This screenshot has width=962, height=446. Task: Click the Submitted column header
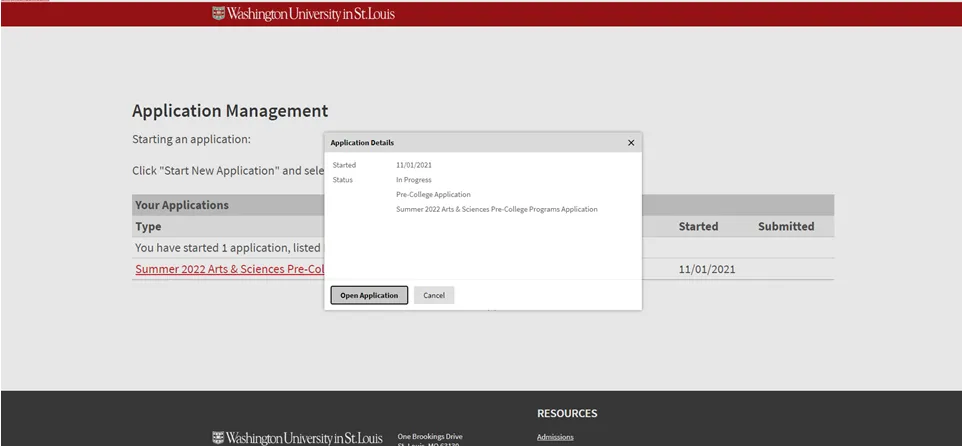click(x=785, y=226)
